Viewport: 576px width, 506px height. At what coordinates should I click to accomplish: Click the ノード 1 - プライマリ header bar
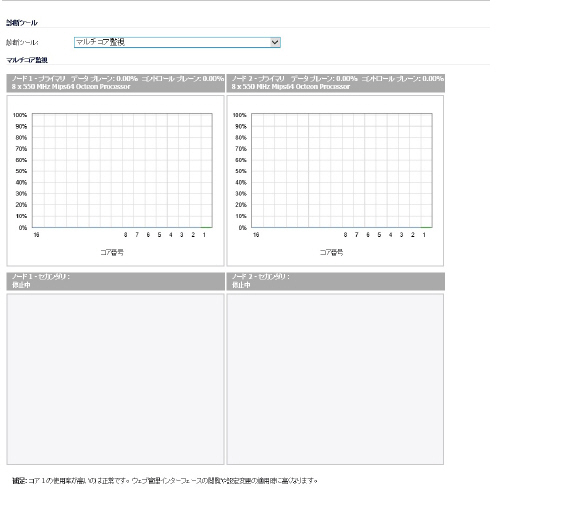click(x=115, y=83)
